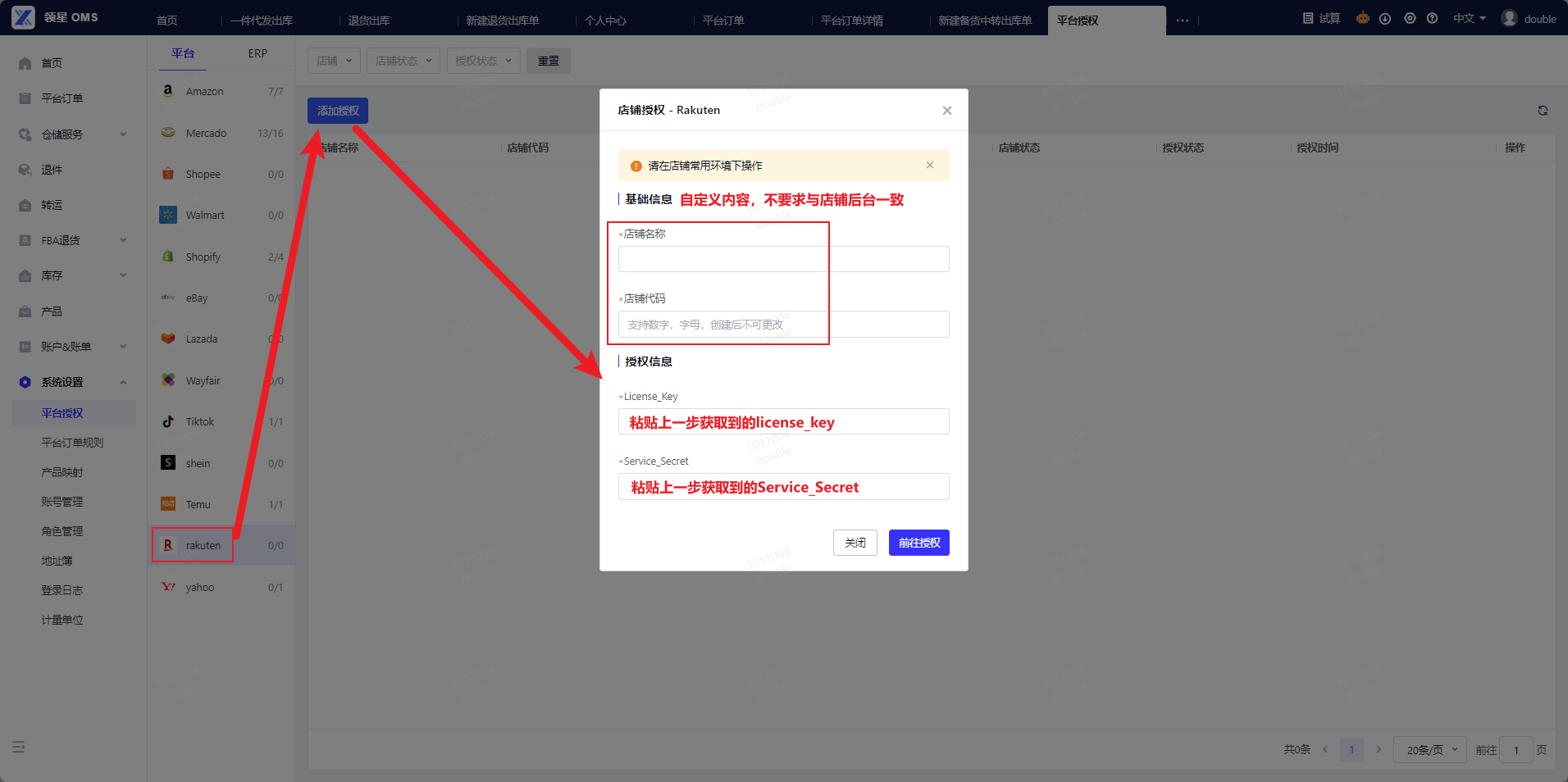Click the 前往 page number input
1568x782 pixels.
tap(1516, 750)
